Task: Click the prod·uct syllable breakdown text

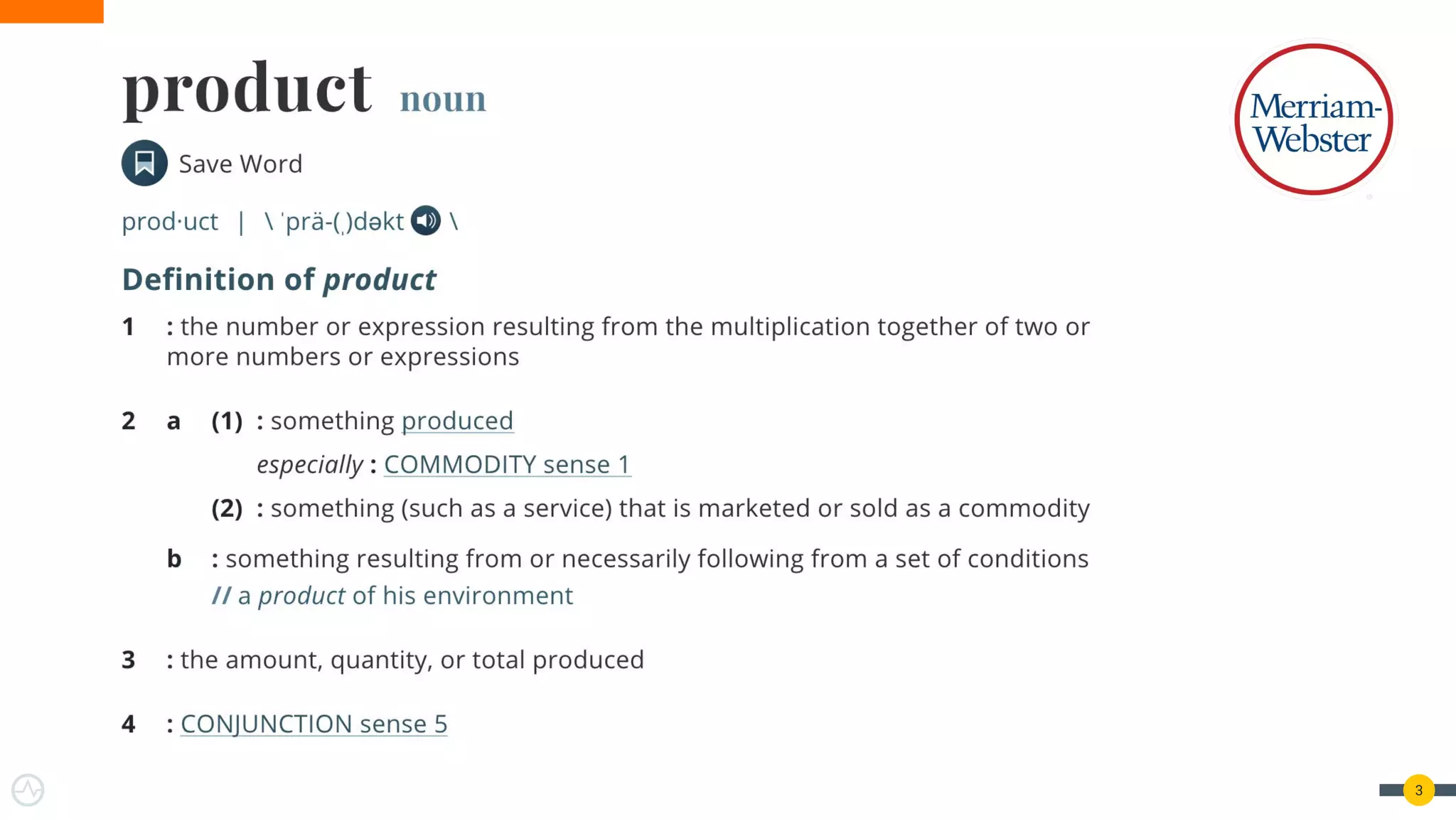Action: click(170, 222)
